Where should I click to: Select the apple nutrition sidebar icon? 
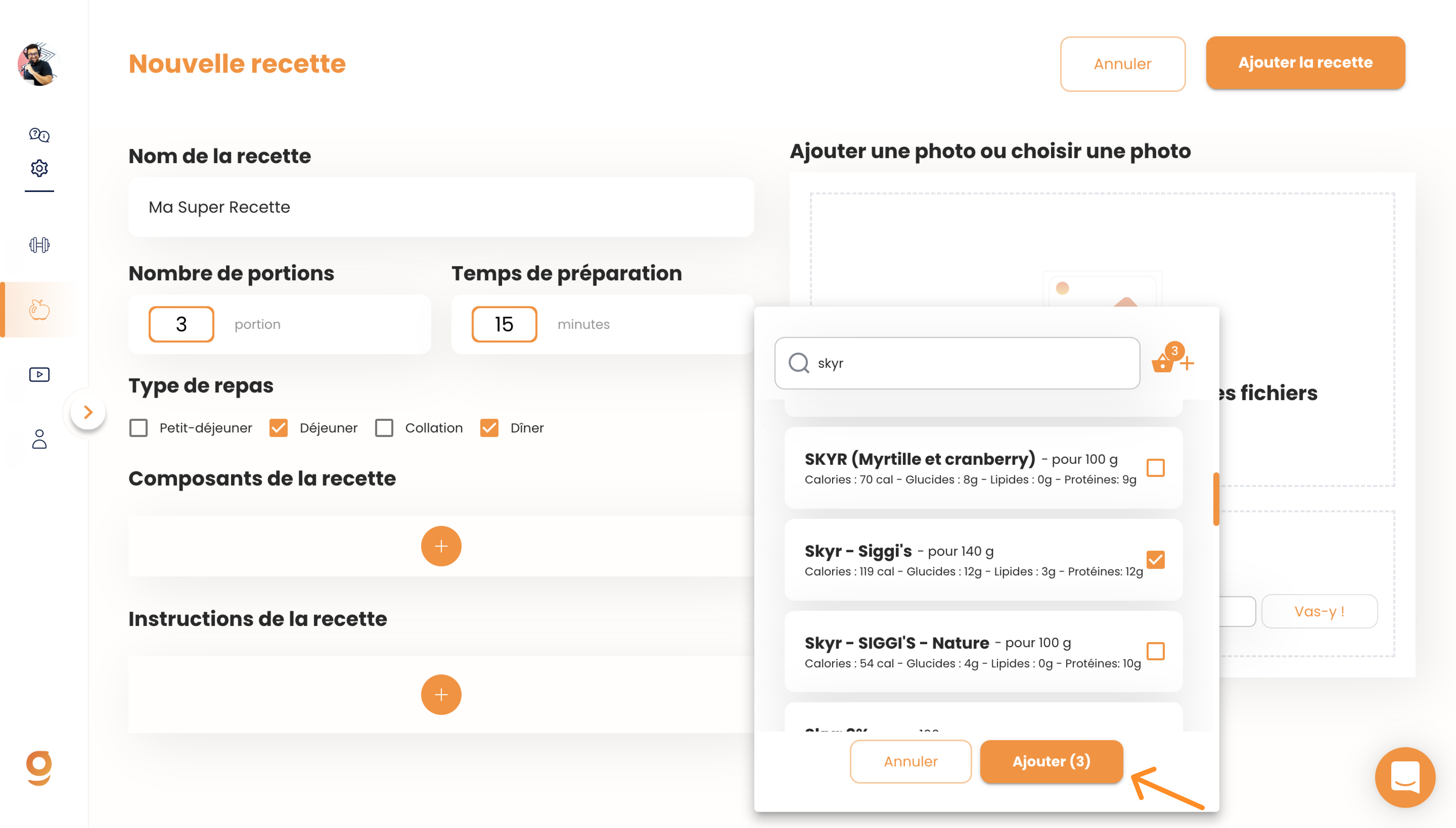39,309
